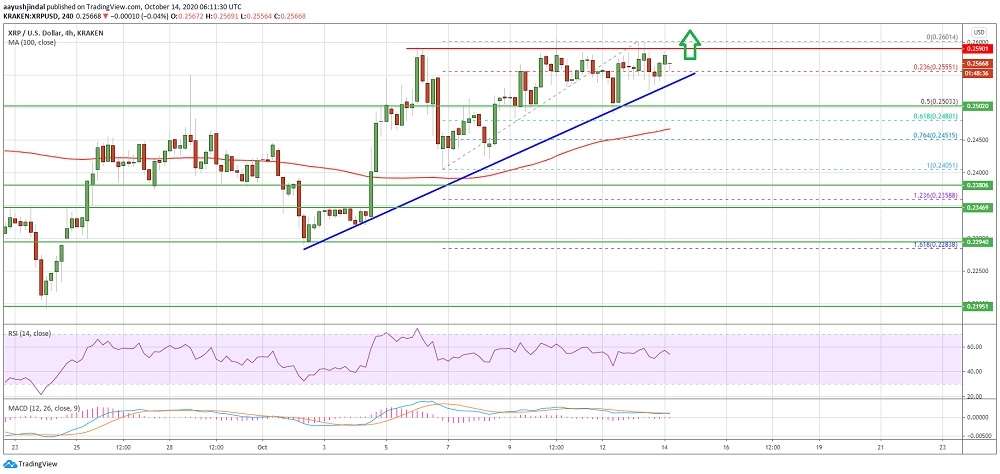Select the green 0.25020 support price label
The image size is (1000, 474).
pyautogui.click(x=980, y=106)
